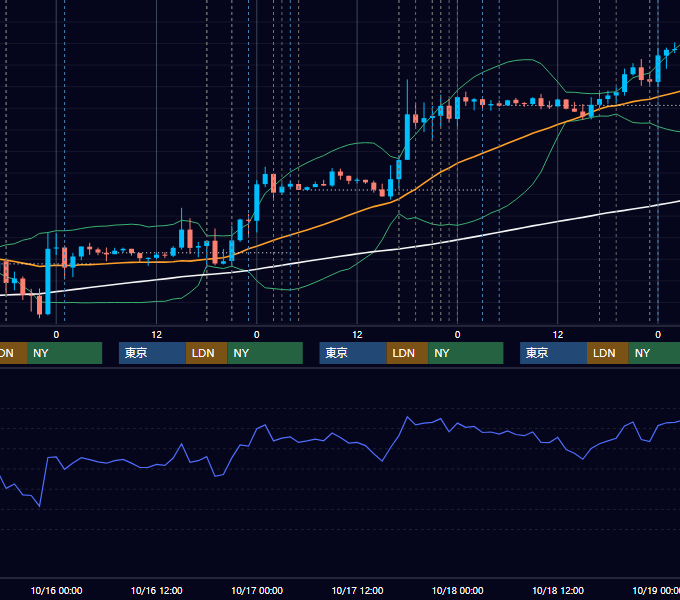Click the 10/17 12:00 time axis label
The width and height of the screenshot is (680, 600).
(x=357, y=590)
